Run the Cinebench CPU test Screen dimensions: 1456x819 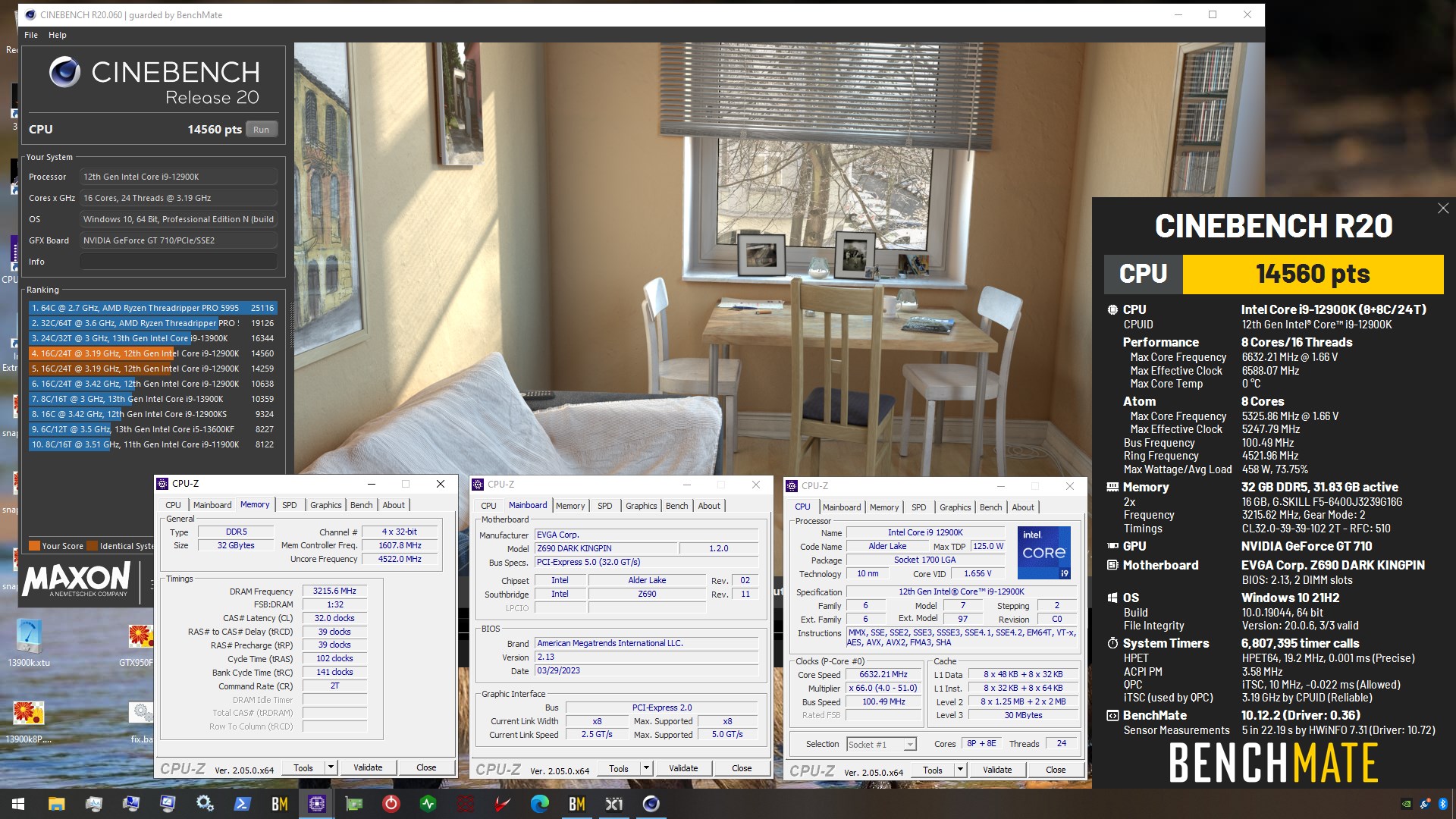261,130
